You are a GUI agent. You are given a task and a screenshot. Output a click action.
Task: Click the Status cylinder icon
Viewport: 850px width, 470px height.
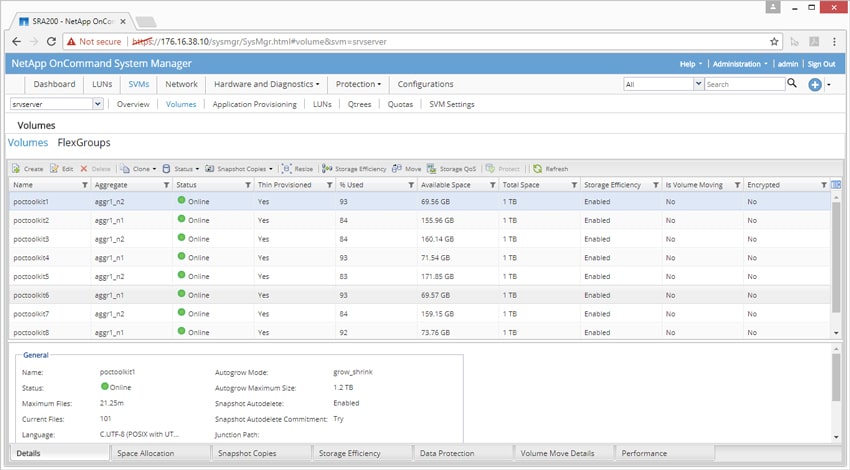coord(167,169)
